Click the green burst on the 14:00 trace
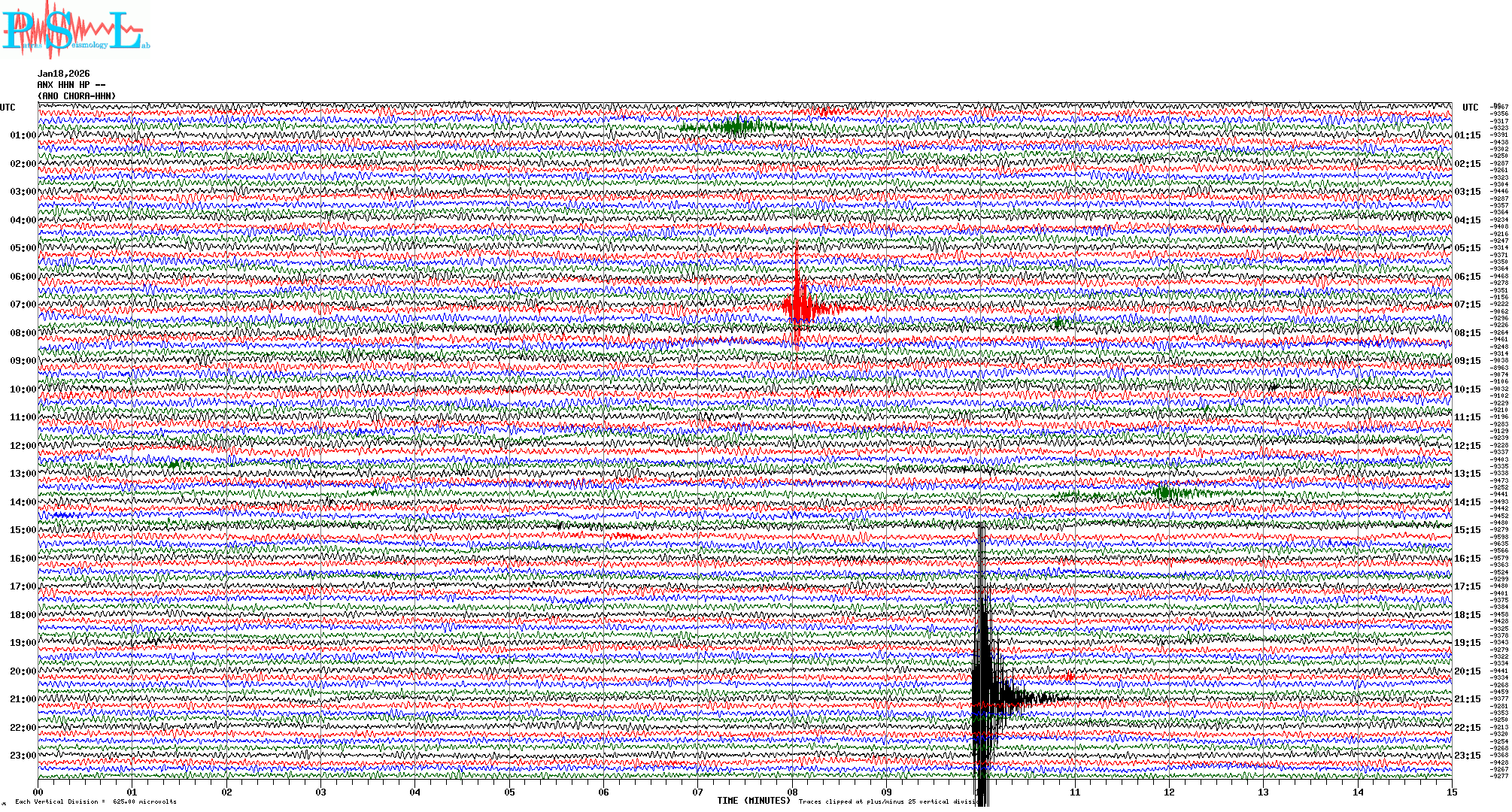Screen dimensions: 1512x812 click(1164, 493)
